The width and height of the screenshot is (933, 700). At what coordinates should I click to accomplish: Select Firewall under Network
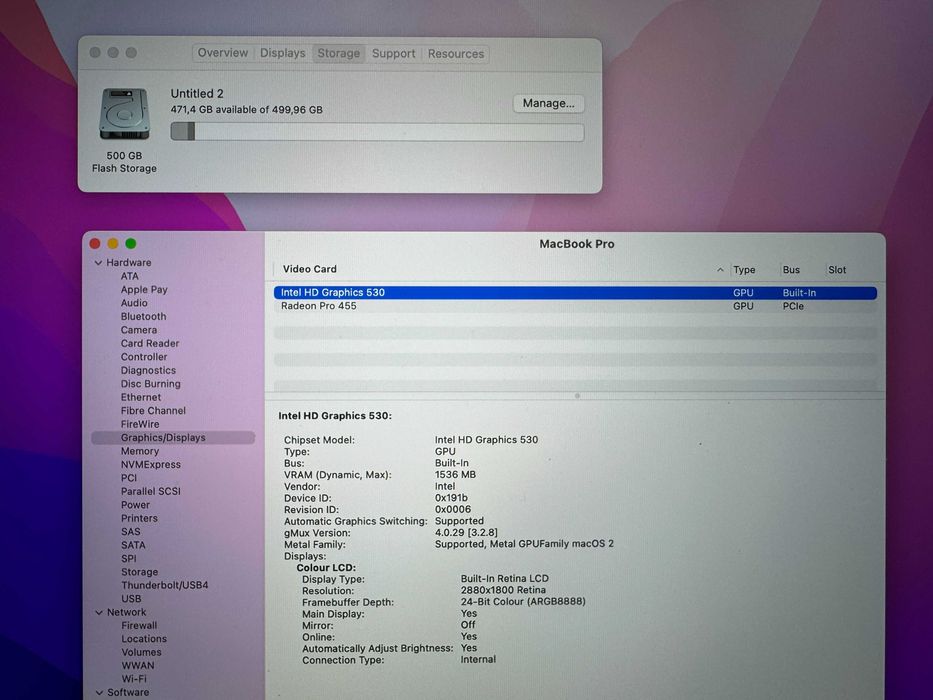pyautogui.click(x=139, y=626)
